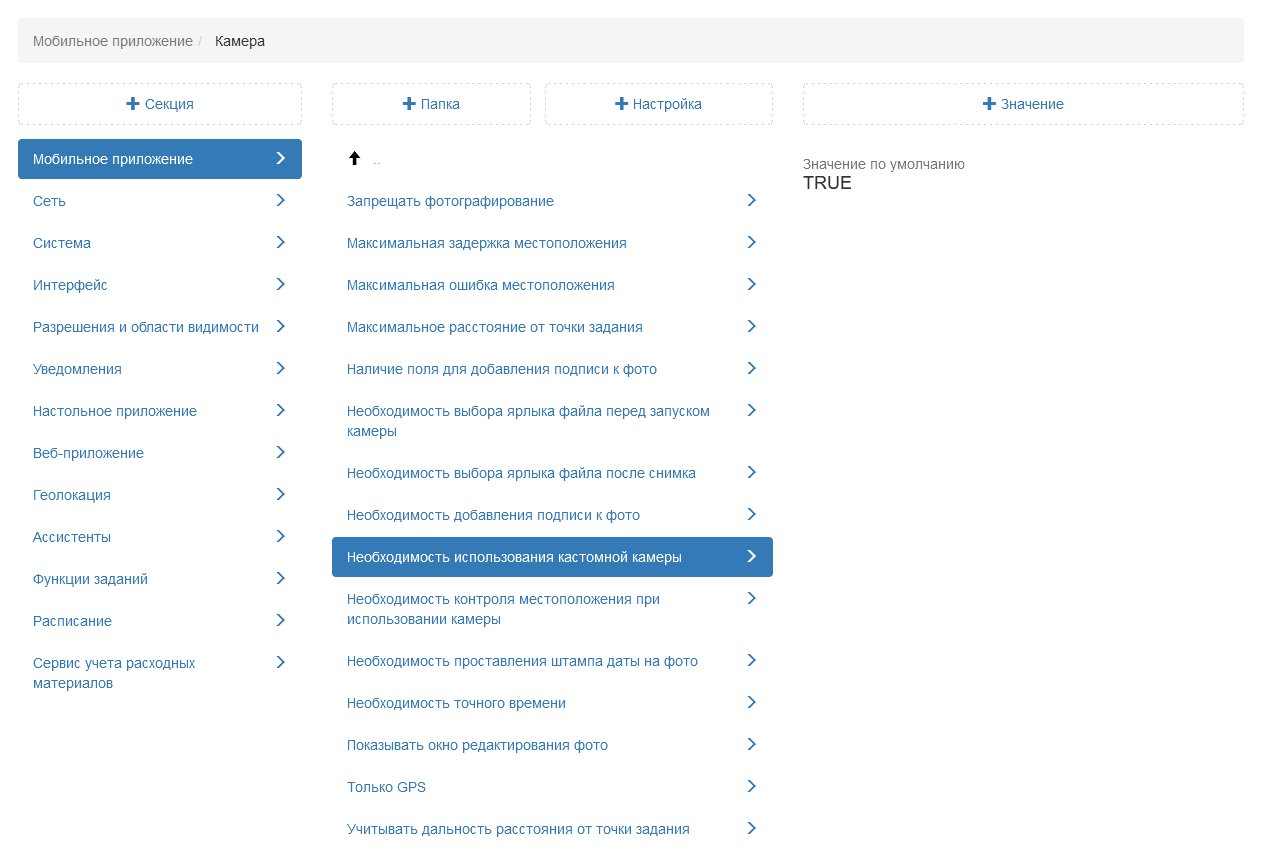Open the Расписание section

[160, 621]
